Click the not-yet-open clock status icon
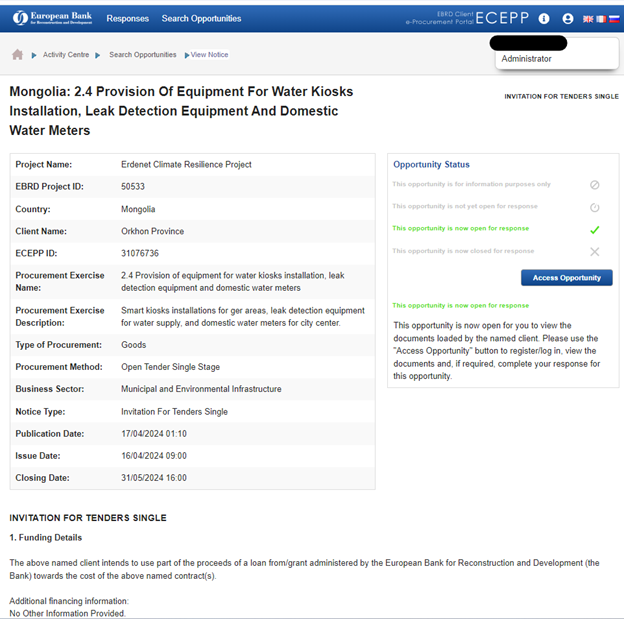Viewport: 624px width, 619px height. pyautogui.click(x=594, y=207)
